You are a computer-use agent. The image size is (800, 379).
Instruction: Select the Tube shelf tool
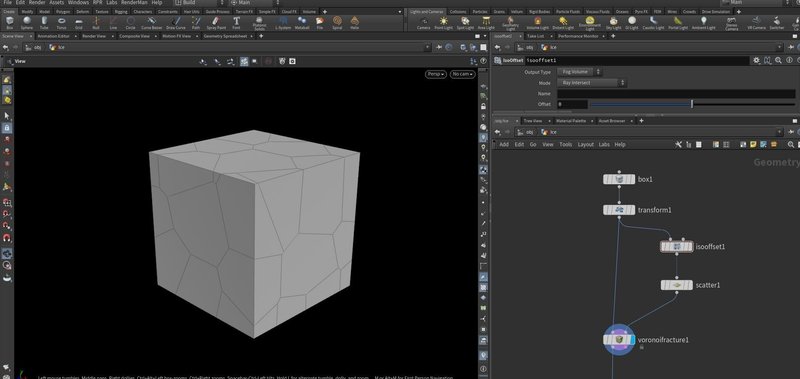click(x=44, y=22)
